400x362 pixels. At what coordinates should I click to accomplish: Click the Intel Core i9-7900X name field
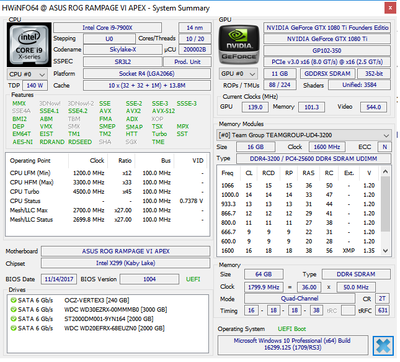(x=107, y=28)
